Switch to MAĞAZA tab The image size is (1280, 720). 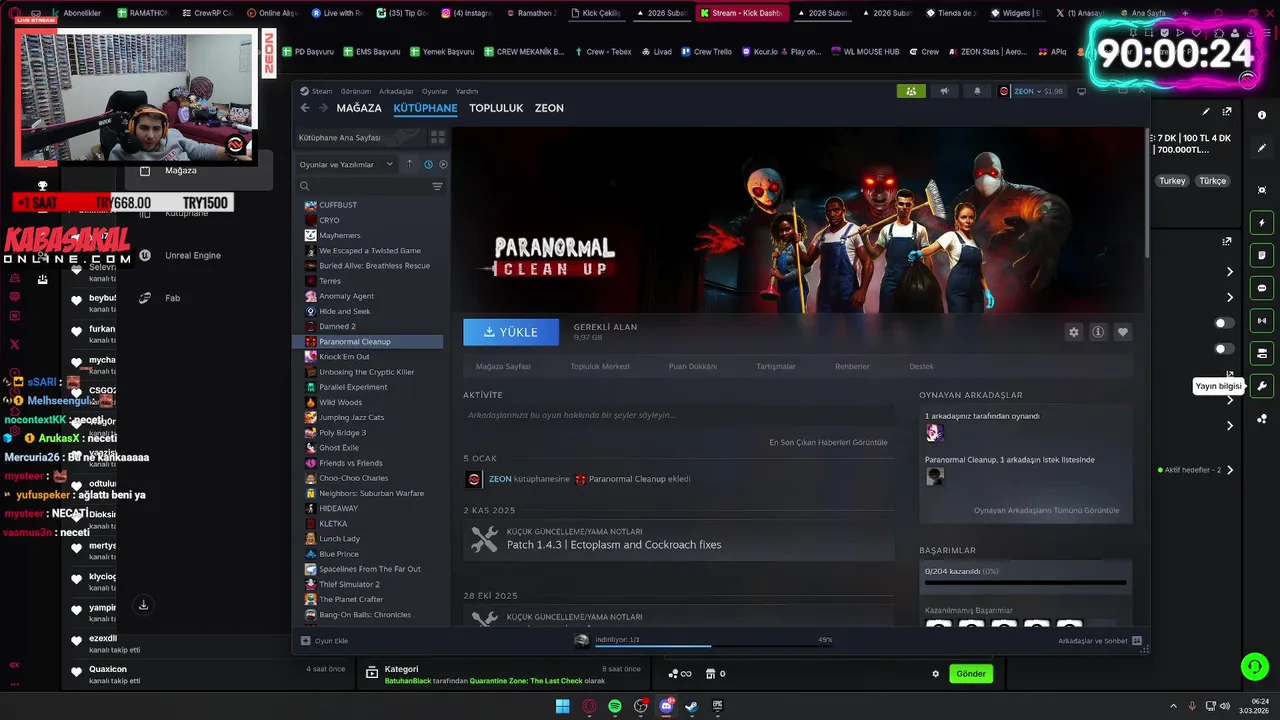pos(359,108)
